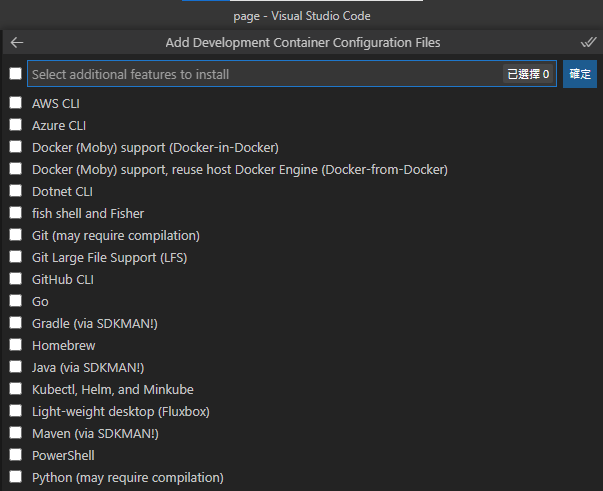The height and width of the screenshot is (491, 603).
Task: Click the double checkmark accept icon
Action: [x=588, y=42]
